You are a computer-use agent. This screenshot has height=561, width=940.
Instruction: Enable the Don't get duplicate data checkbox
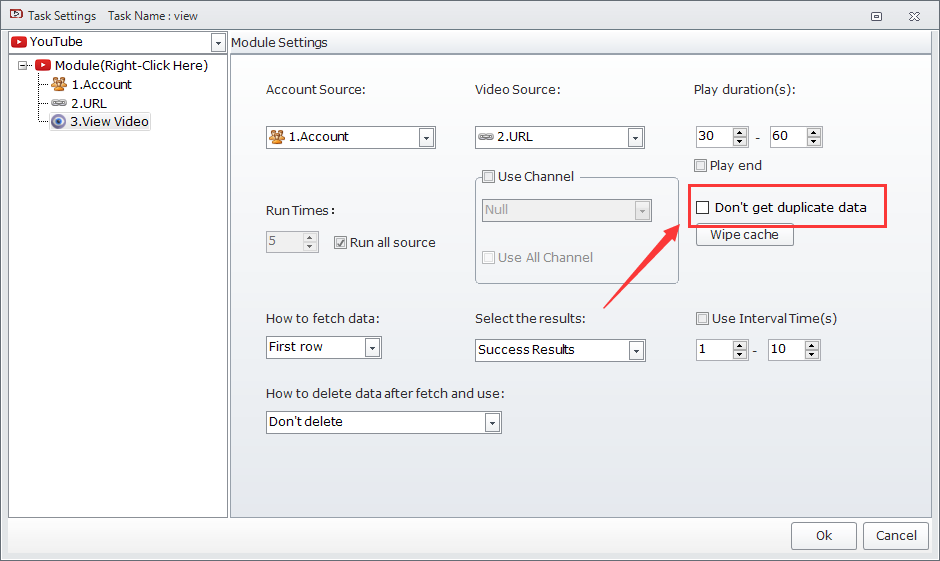coord(703,208)
